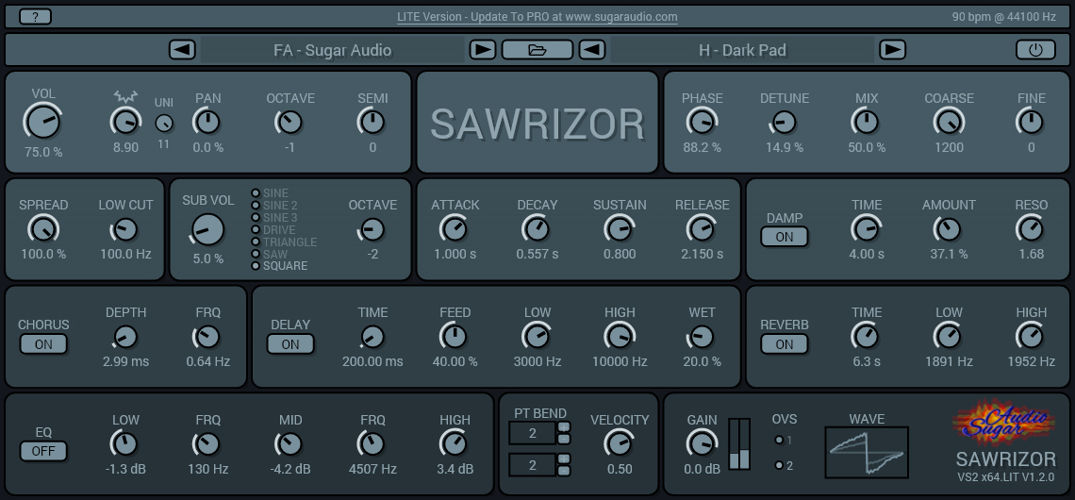Click the GAIN knob

pyautogui.click(x=702, y=444)
